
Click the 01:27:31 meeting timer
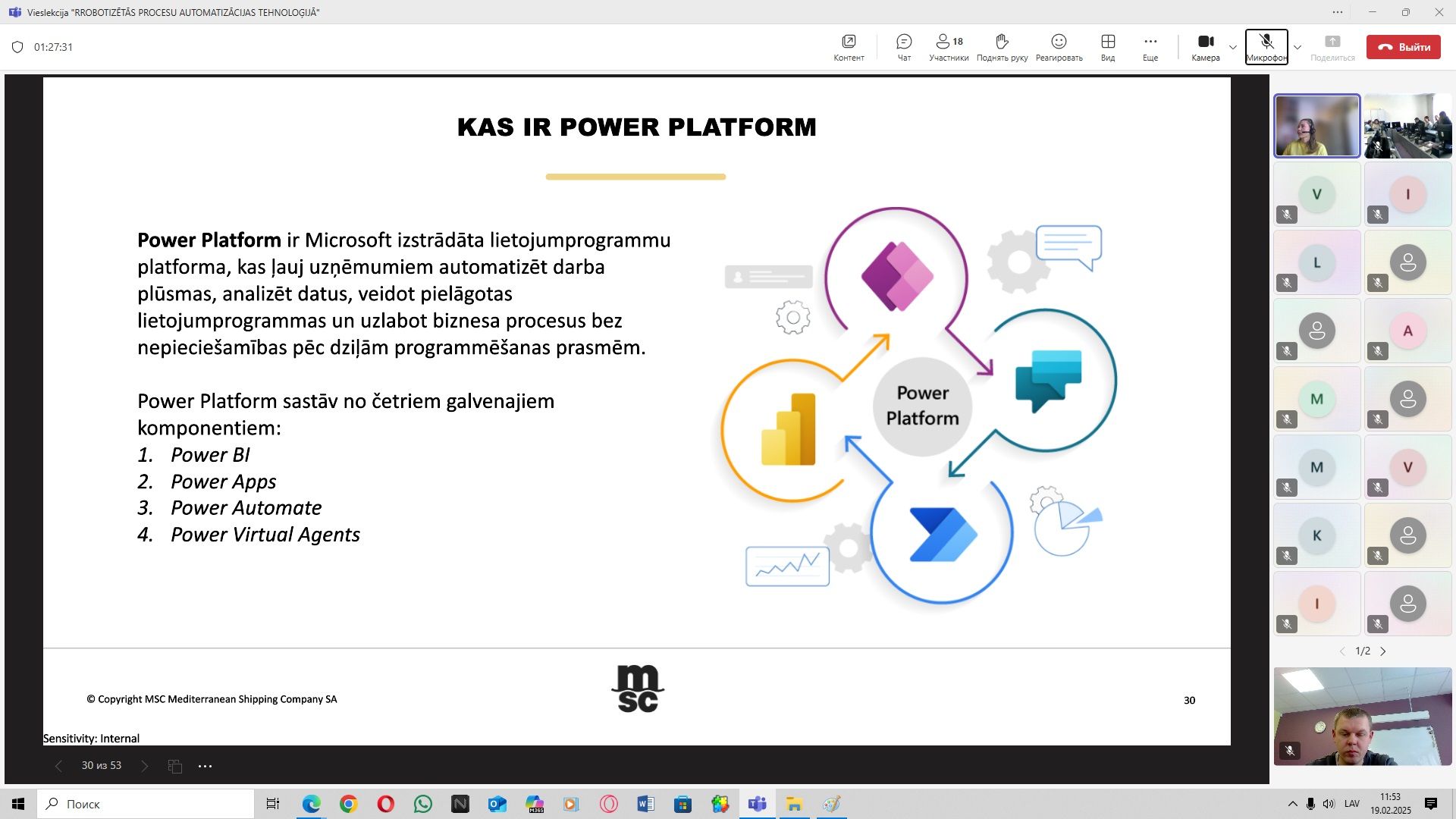click(53, 47)
